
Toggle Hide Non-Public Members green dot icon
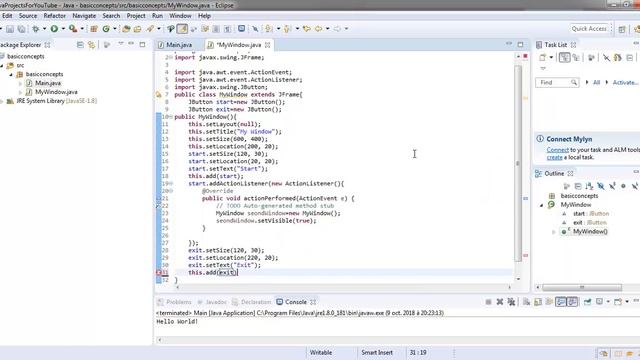[623, 186]
